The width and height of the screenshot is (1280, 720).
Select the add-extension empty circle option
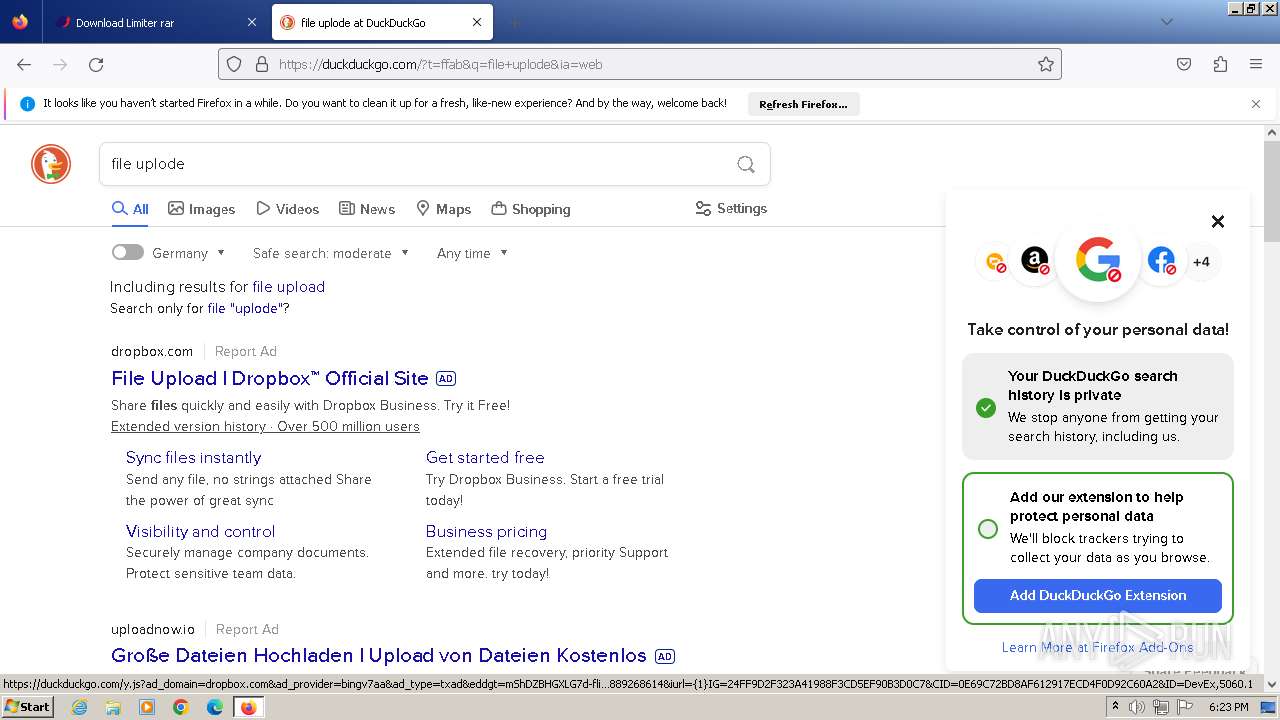[988, 529]
